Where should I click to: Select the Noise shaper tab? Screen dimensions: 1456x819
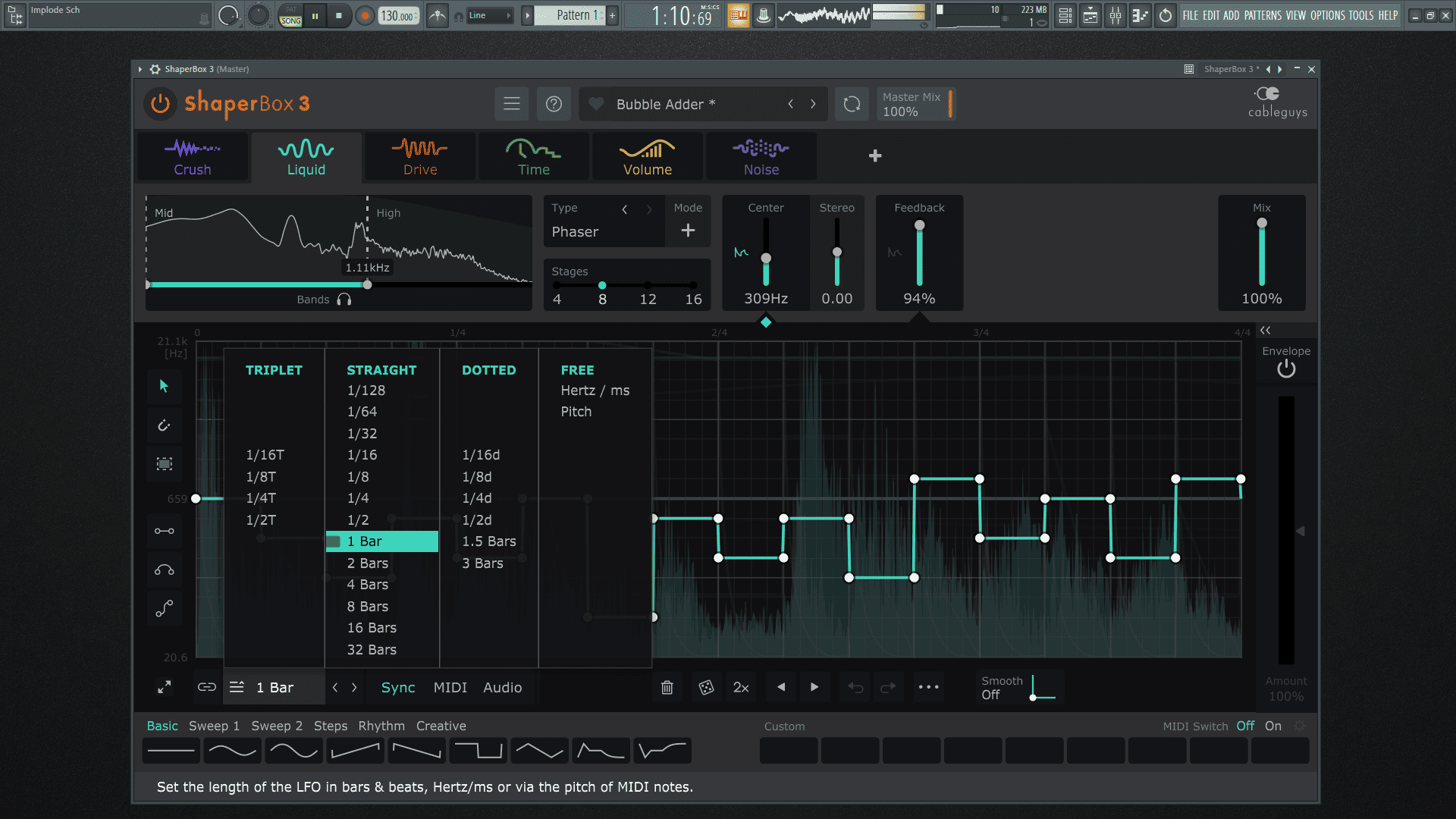click(761, 157)
